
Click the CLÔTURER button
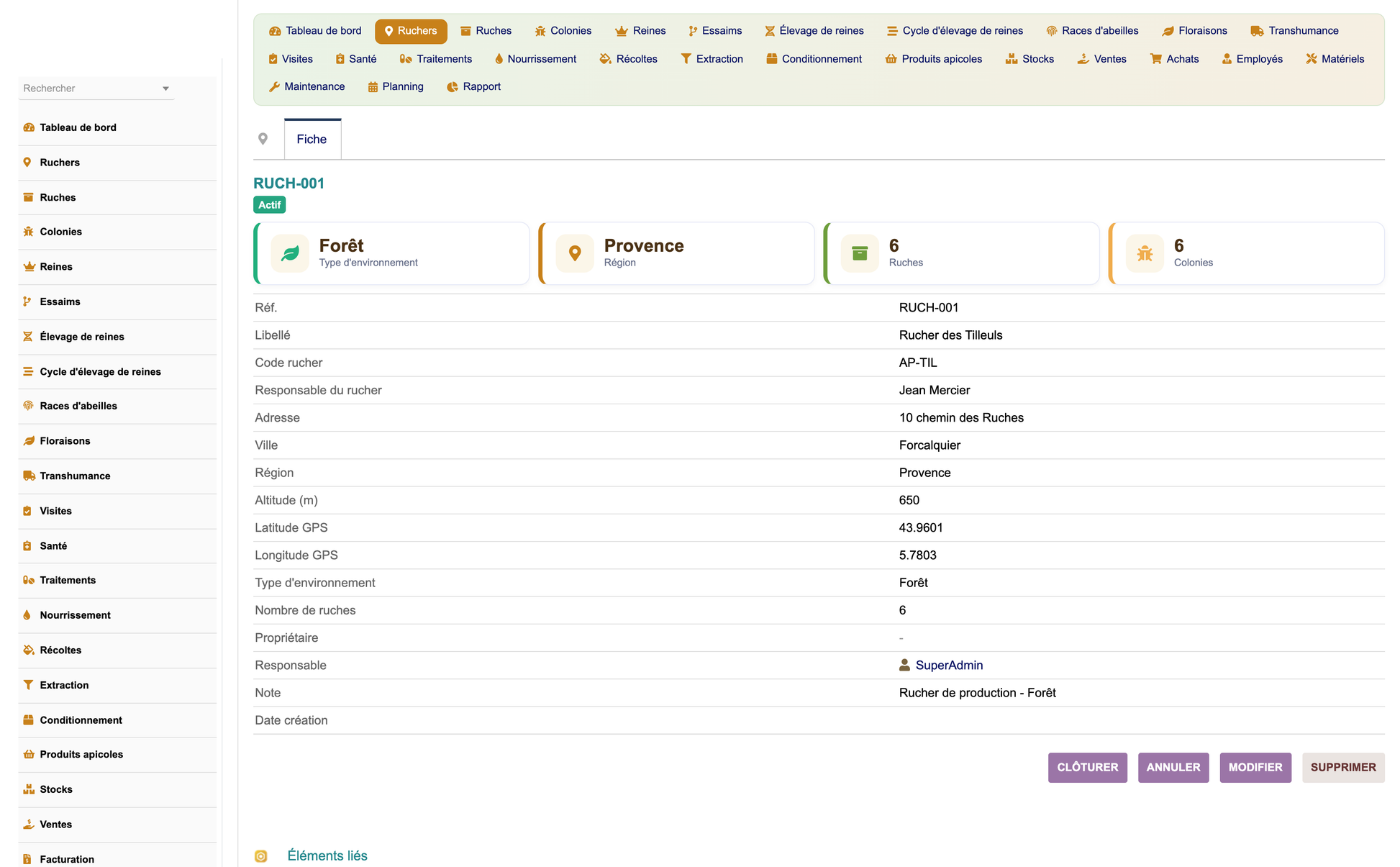tap(1088, 768)
